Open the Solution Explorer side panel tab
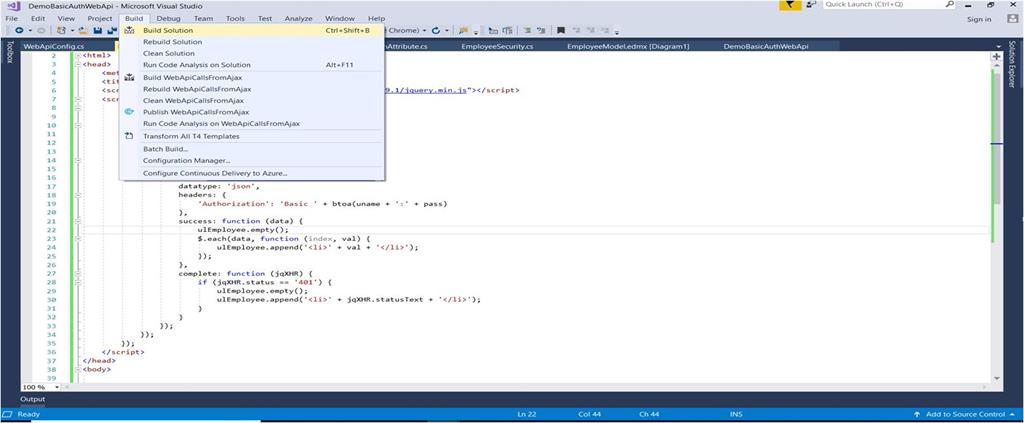Screen dimensions: 1024x423 tap(1012, 63)
